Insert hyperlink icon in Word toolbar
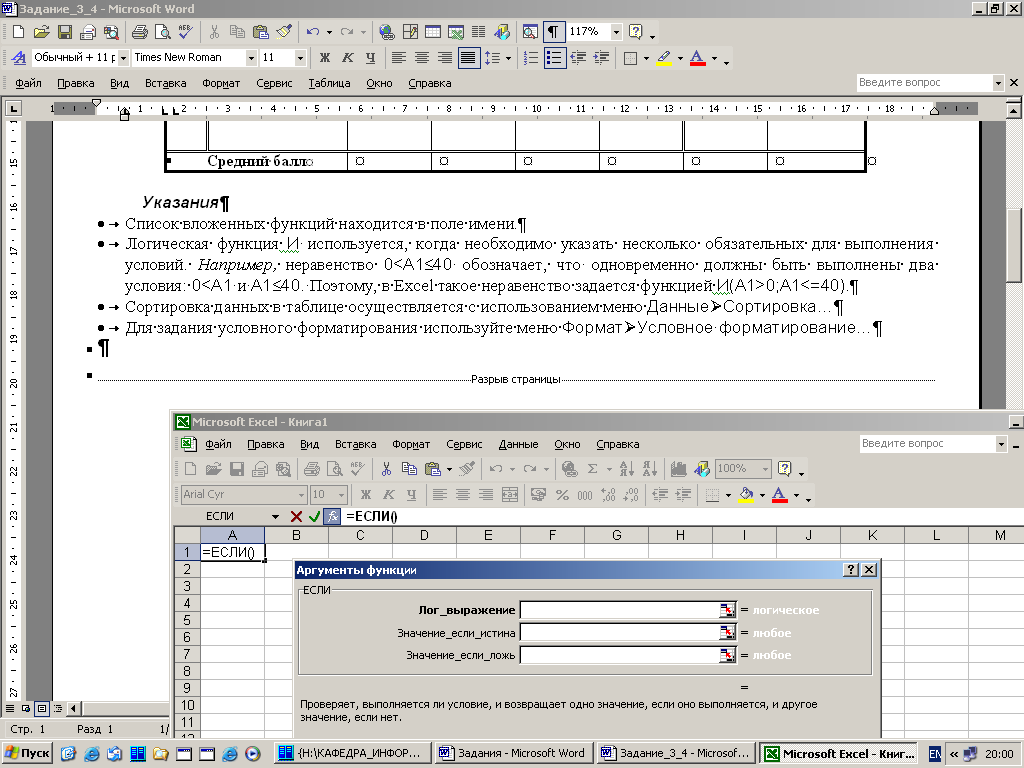 pyautogui.click(x=387, y=31)
